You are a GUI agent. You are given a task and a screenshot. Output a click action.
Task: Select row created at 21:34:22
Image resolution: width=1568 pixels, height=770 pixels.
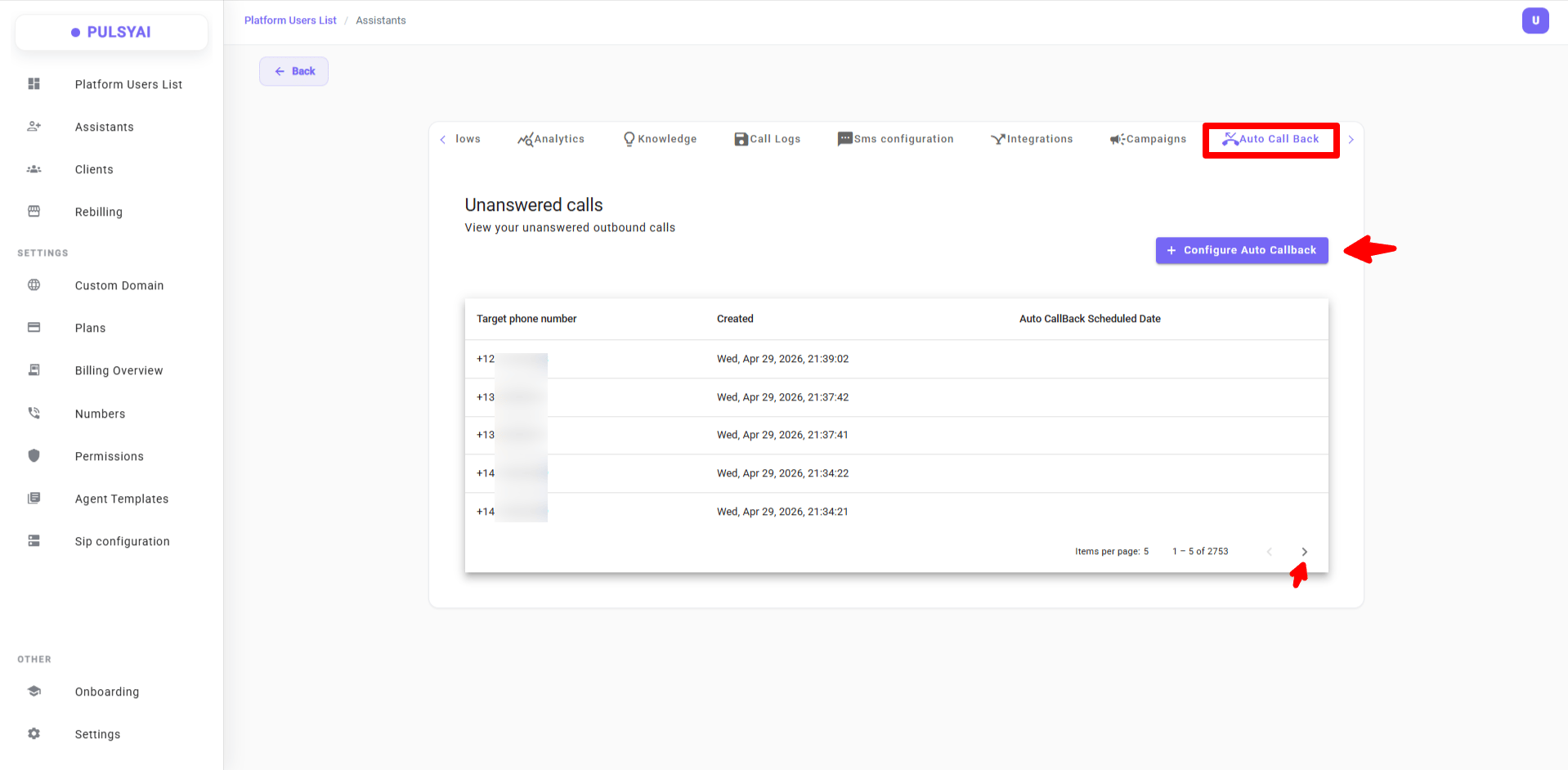tap(896, 473)
